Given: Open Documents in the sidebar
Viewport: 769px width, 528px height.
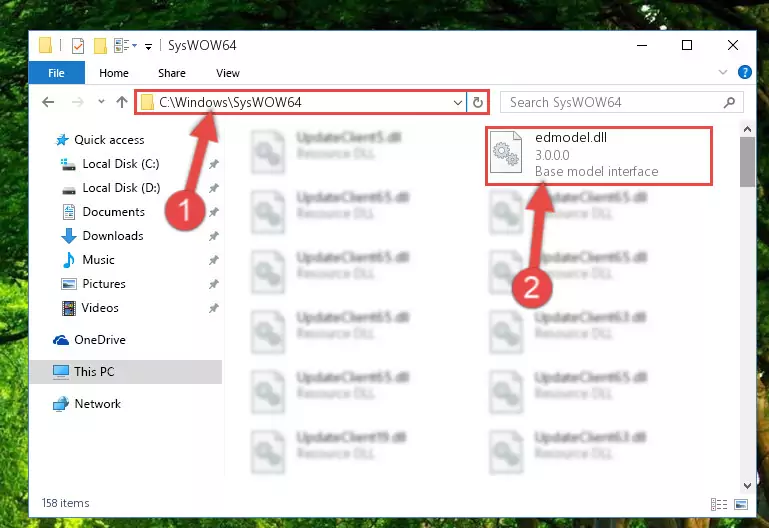Looking at the screenshot, I should (113, 212).
